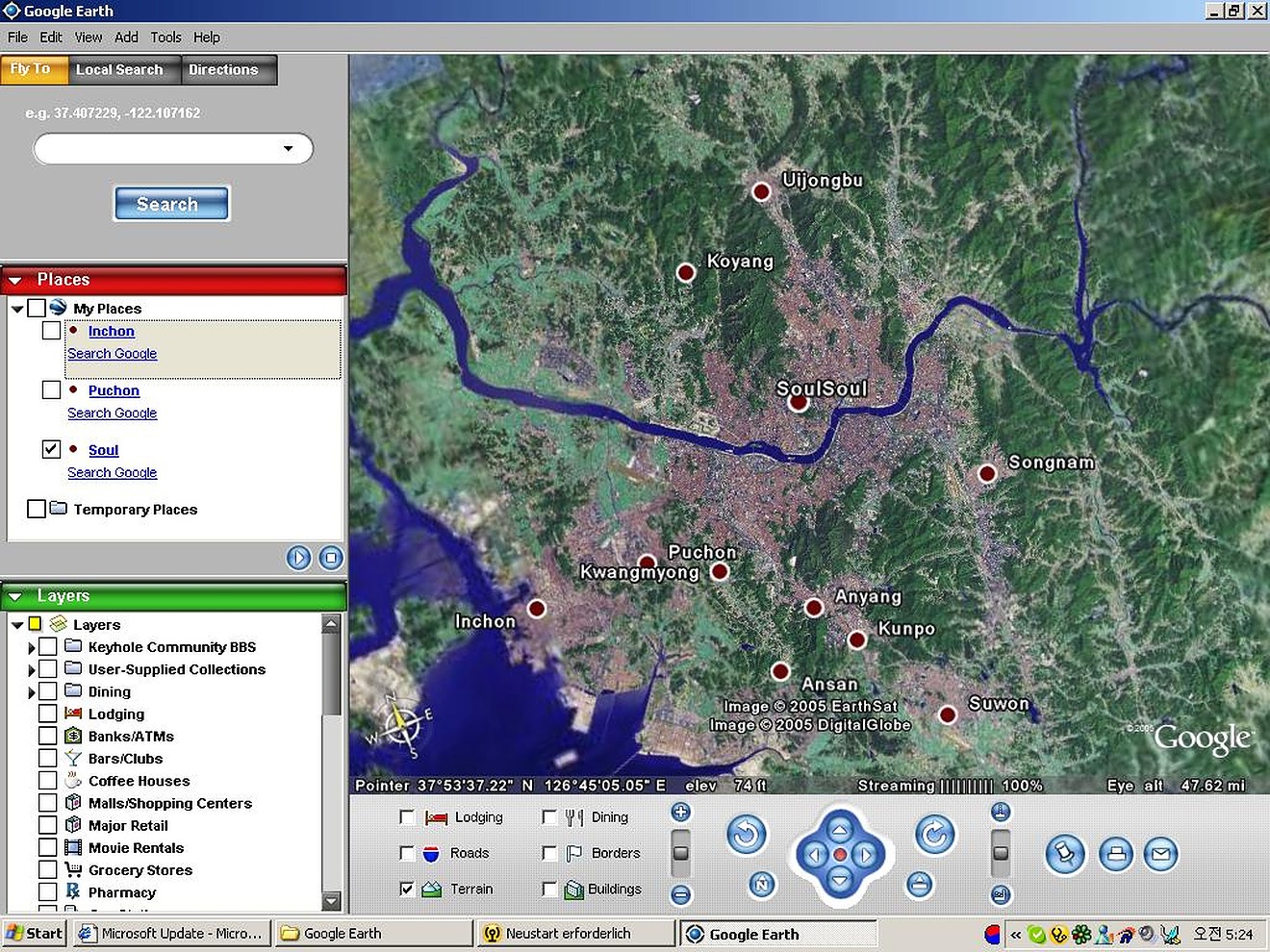The image size is (1270, 952).
Task: Click the Soul placemark on the map
Action: coord(799,402)
